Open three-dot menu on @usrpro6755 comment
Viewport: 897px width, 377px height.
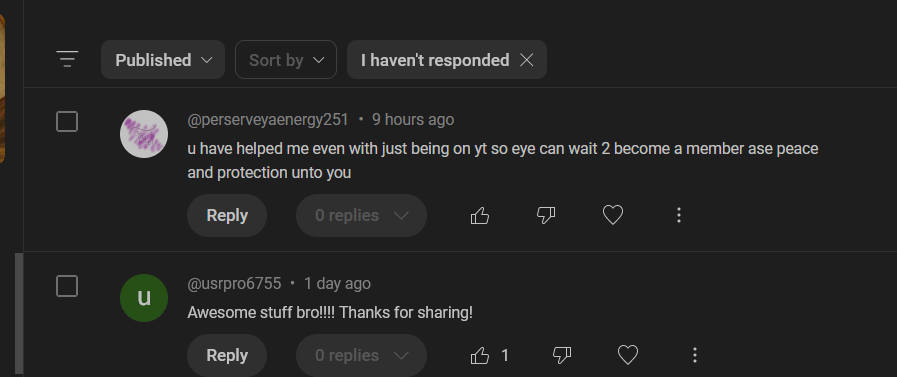[694, 355]
